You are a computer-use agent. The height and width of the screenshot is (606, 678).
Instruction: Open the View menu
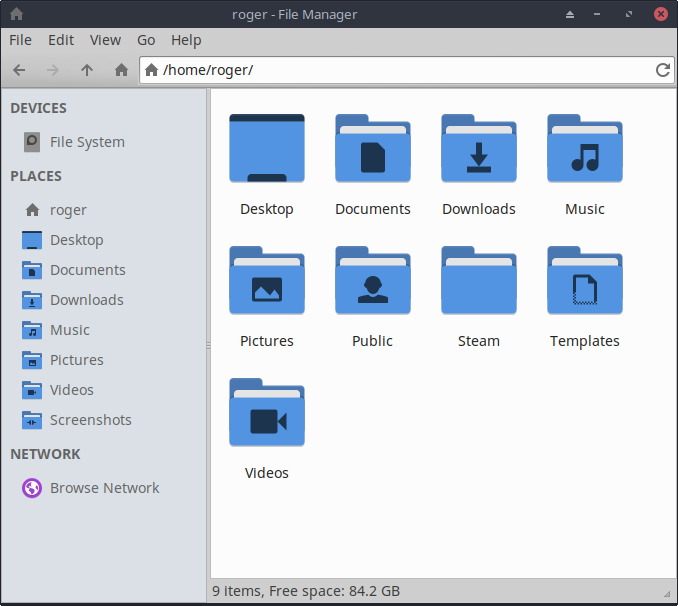(106, 40)
